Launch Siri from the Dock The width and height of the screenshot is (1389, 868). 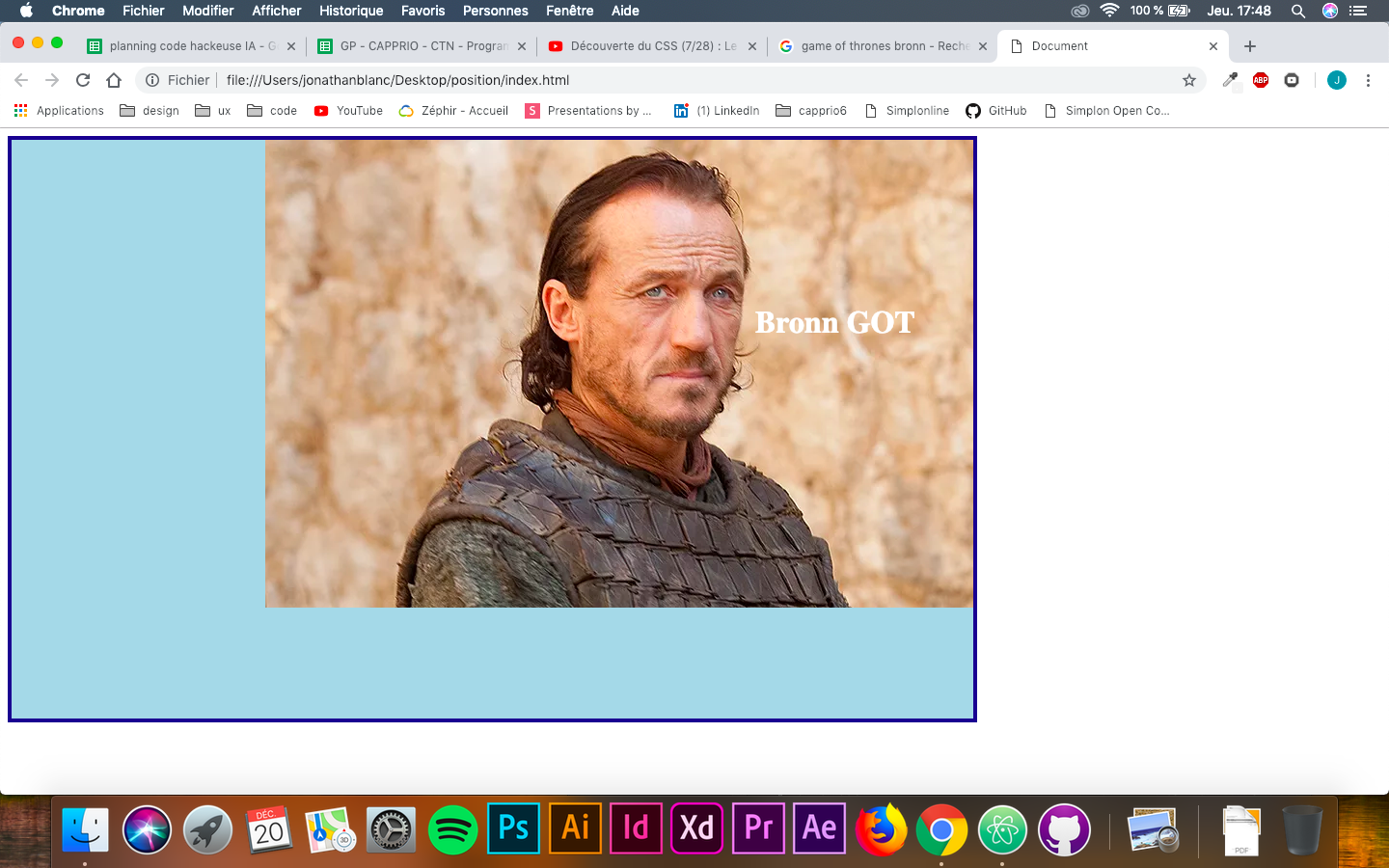147,829
